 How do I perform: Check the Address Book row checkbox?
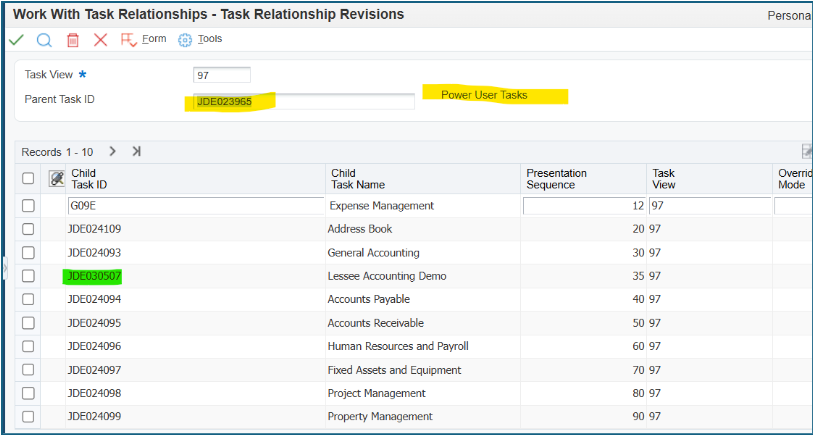point(28,229)
